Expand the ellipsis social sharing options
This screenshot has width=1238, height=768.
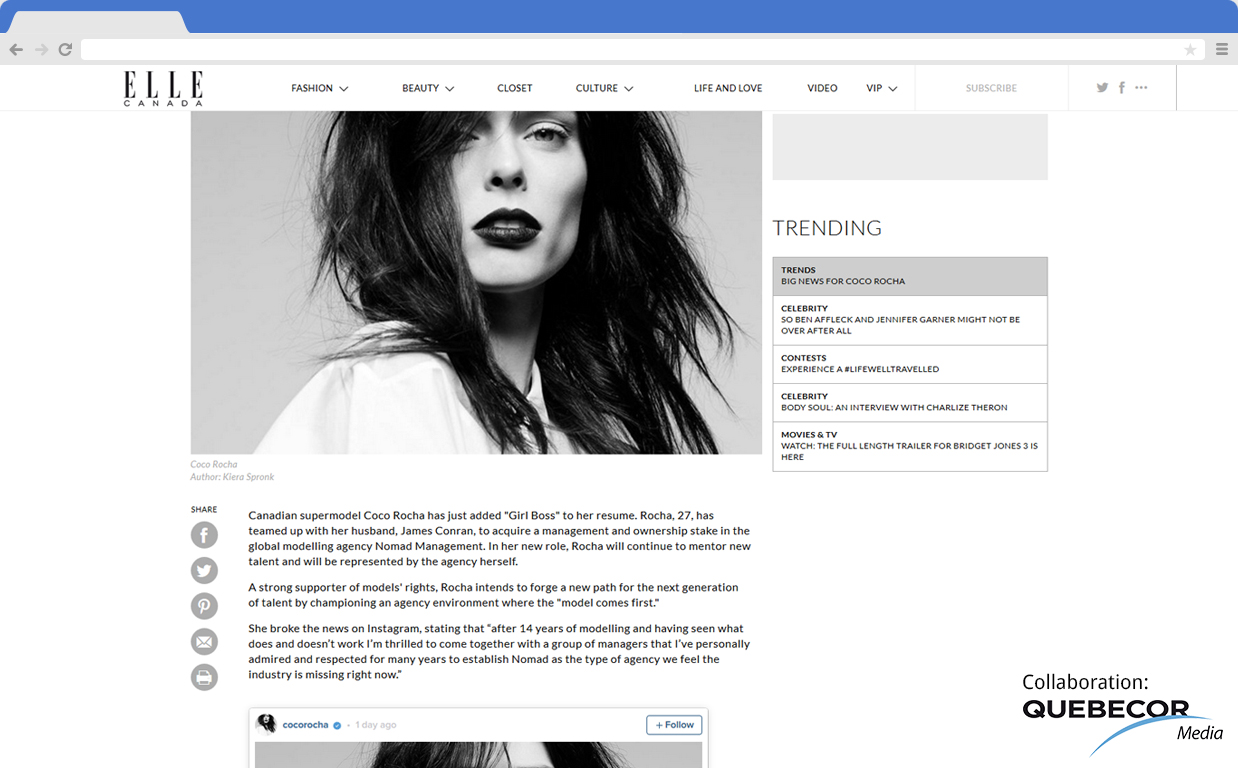click(1141, 87)
